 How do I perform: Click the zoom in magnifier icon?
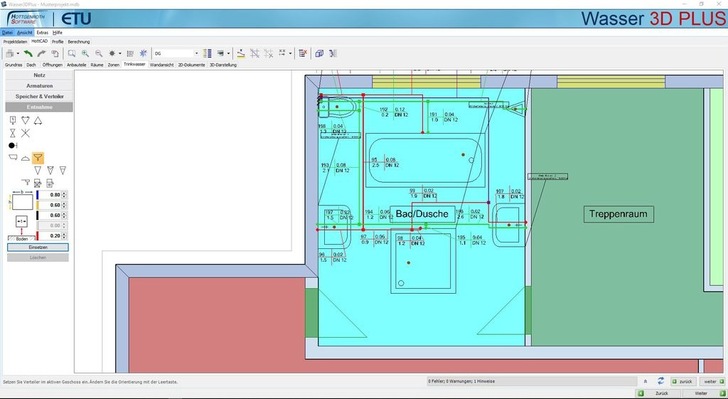click(x=85, y=53)
